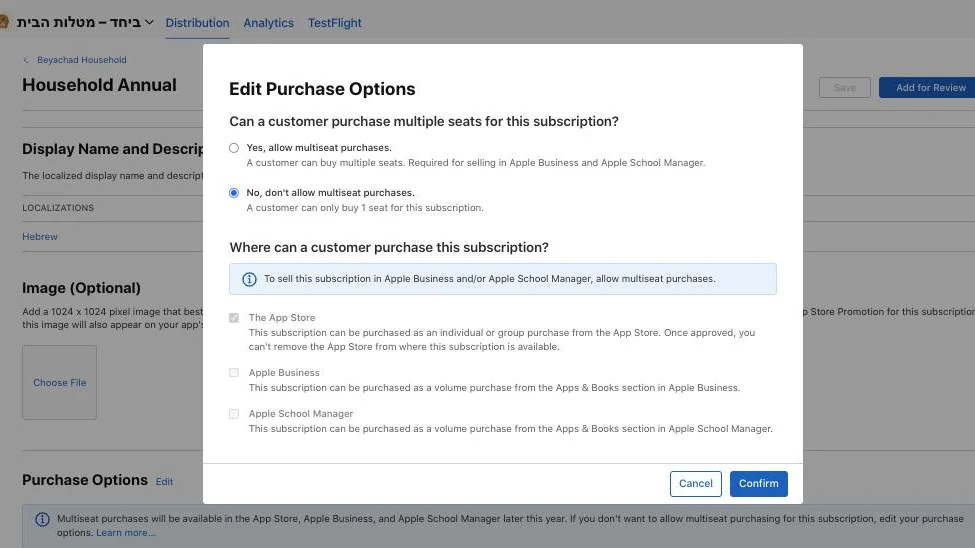Toggle Apple Business checkbox
The image size is (975, 548).
pyautogui.click(x=234, y=373)
